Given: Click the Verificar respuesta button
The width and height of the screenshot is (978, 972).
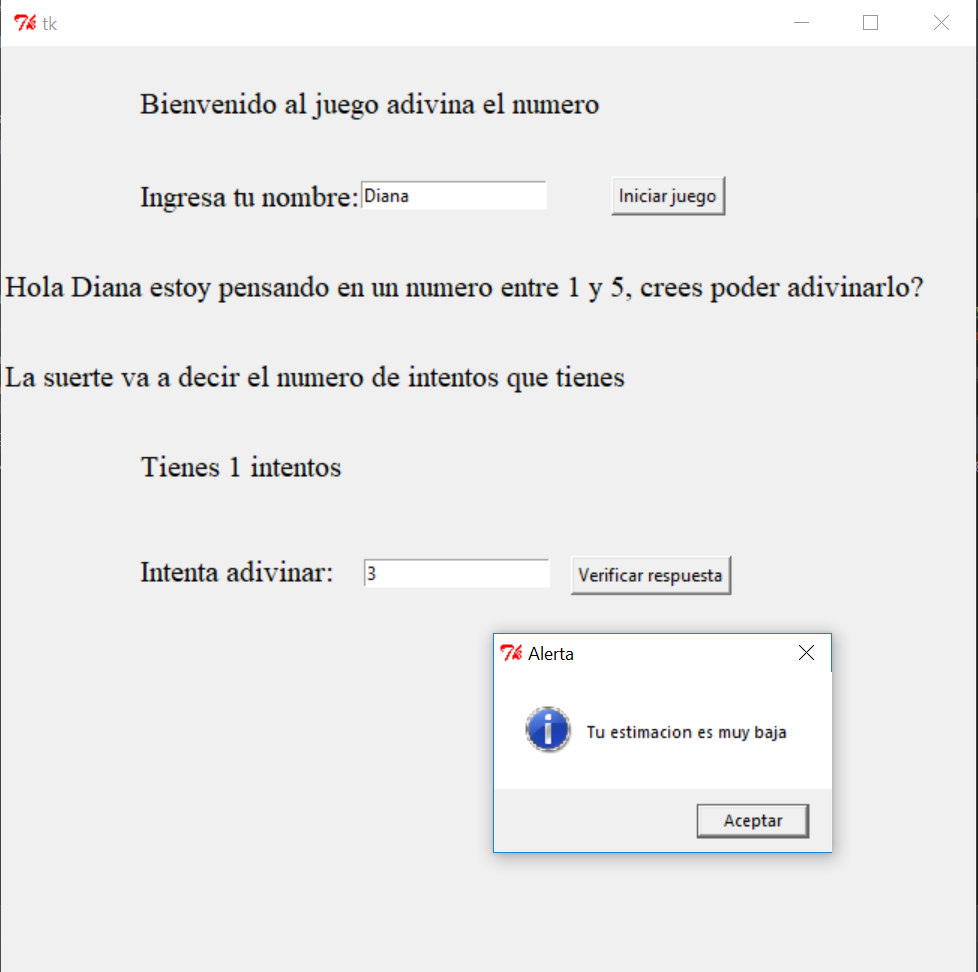Looking at the screenshot, I should [651, 575].
